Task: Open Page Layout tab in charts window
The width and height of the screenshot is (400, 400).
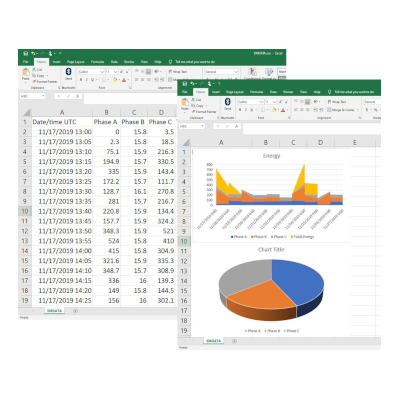Action: [235, 92]
